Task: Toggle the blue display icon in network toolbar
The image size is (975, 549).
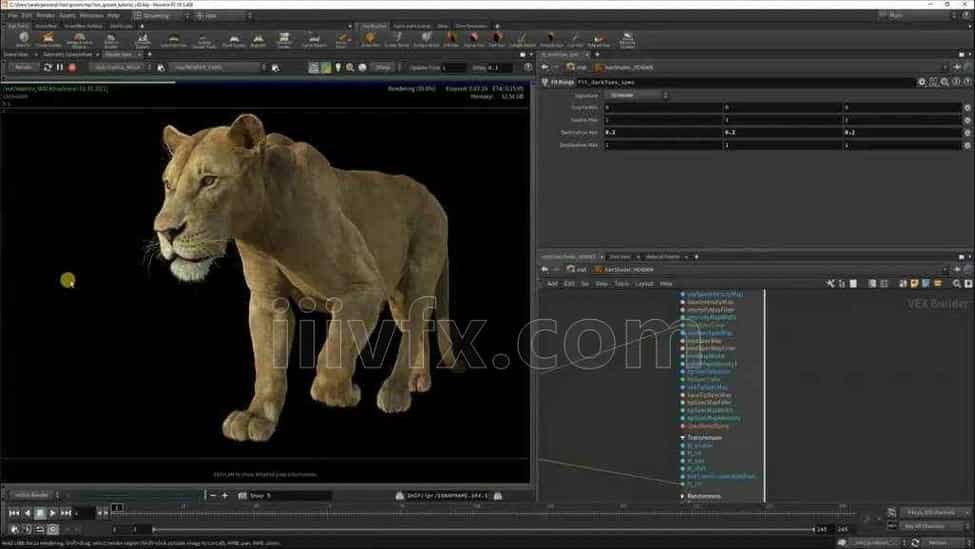Action: [926, 284]
